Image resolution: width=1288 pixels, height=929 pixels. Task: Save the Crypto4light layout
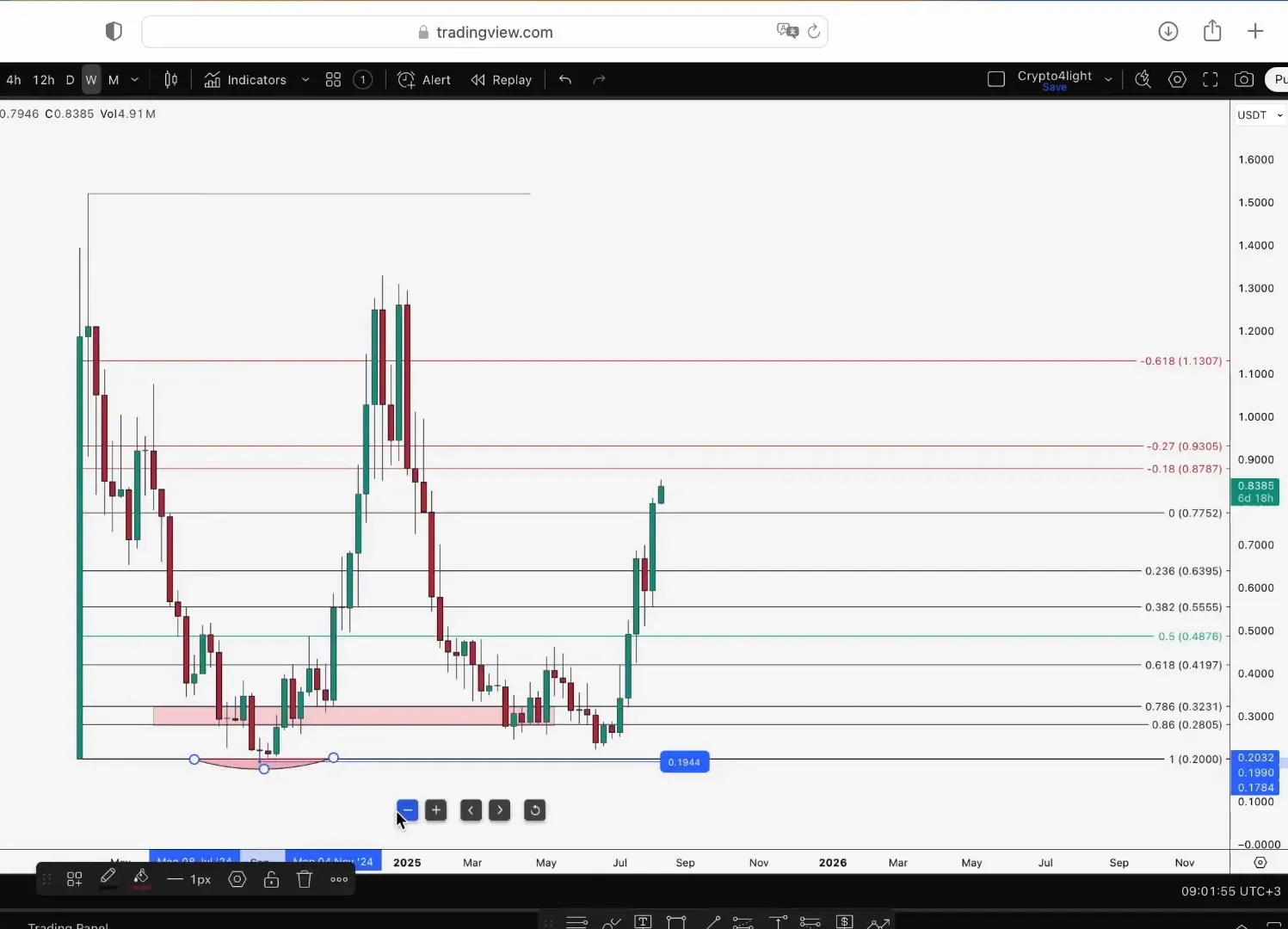pos(1055,88)
